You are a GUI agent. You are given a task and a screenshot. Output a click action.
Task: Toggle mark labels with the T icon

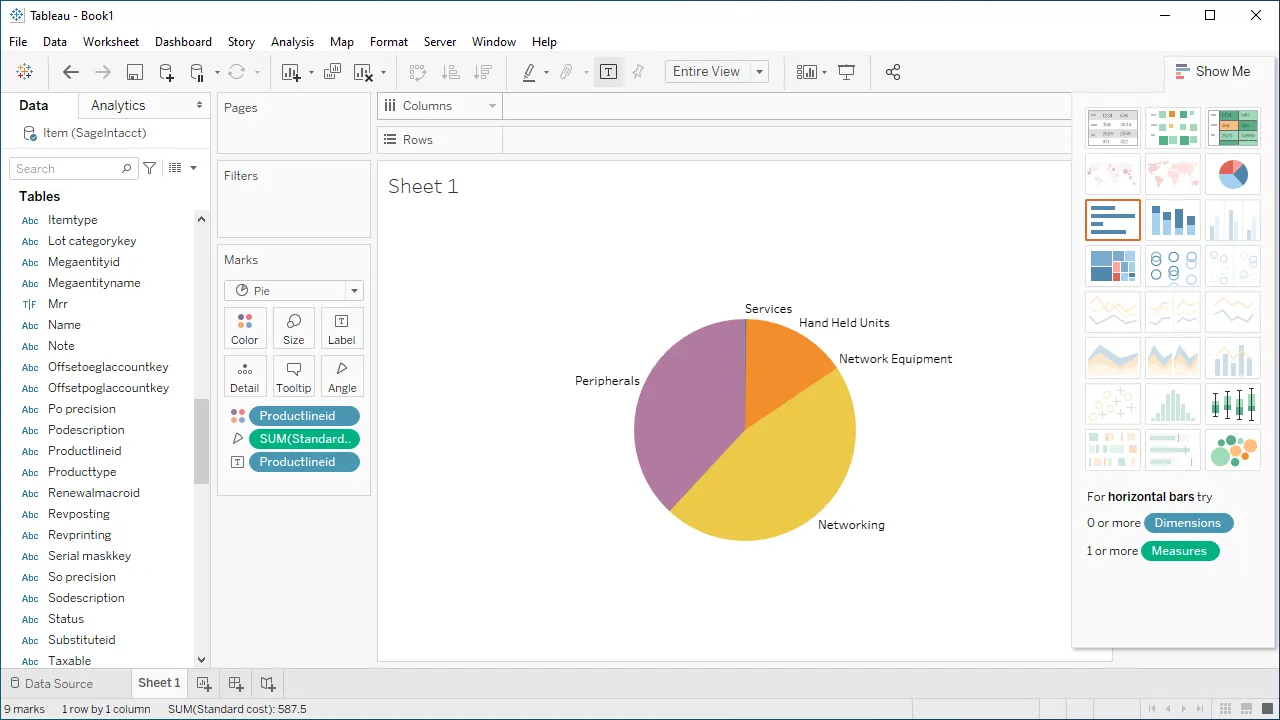click(x=608, y=72)
